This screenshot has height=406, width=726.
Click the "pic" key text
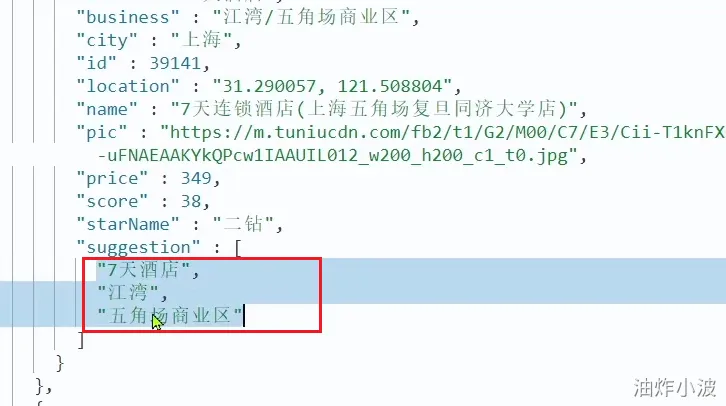coord(102,133)
